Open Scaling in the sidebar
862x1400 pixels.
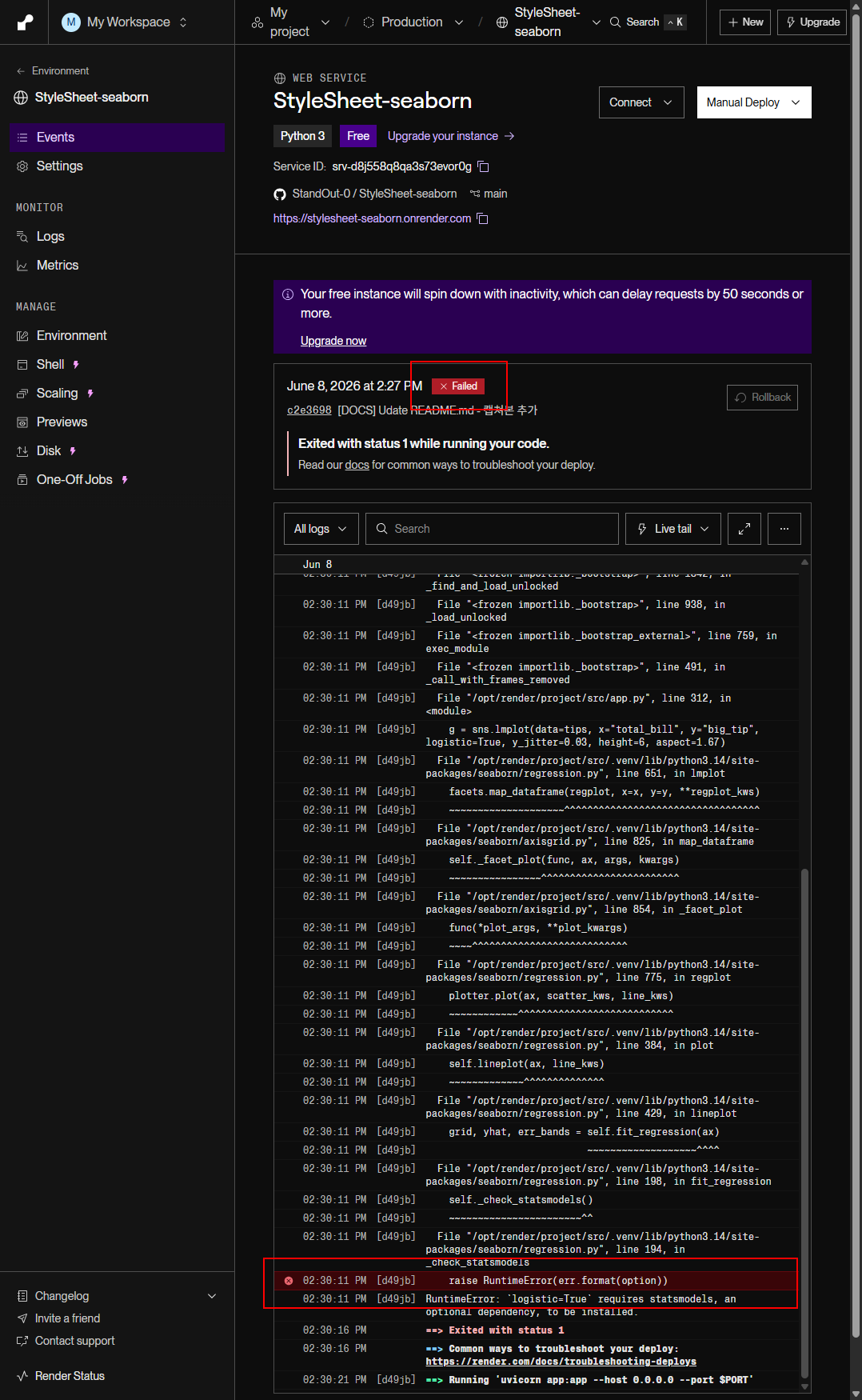[117, 394]
